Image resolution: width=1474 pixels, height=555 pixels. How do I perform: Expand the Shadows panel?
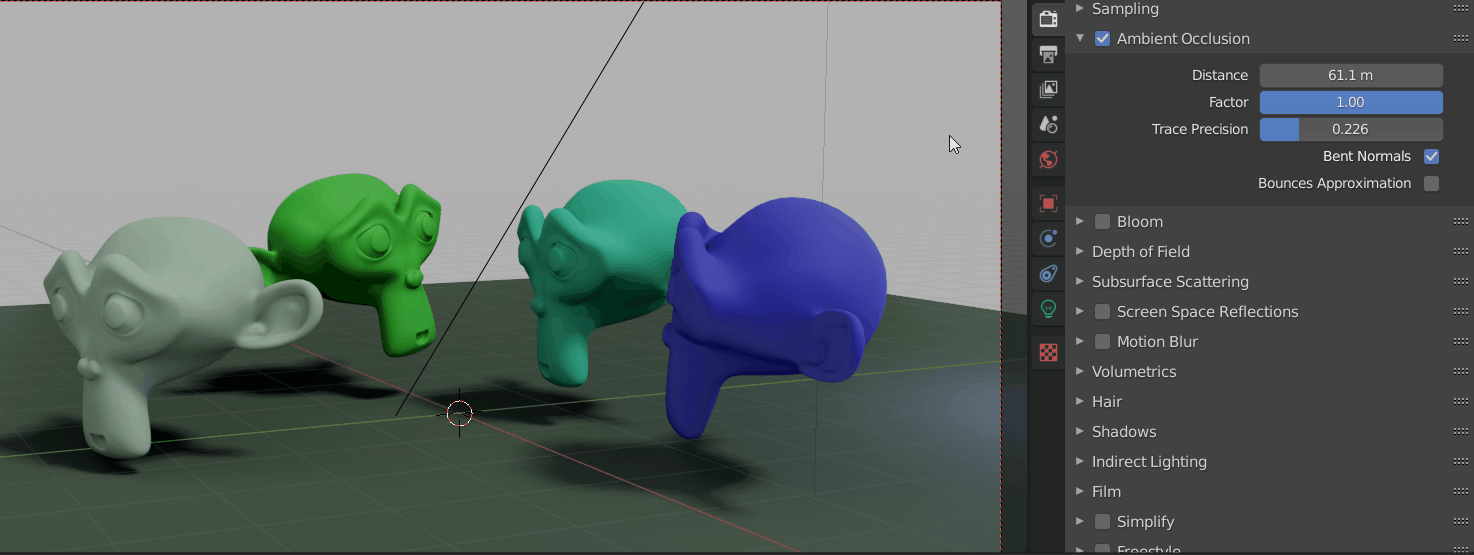[1080, 432]
